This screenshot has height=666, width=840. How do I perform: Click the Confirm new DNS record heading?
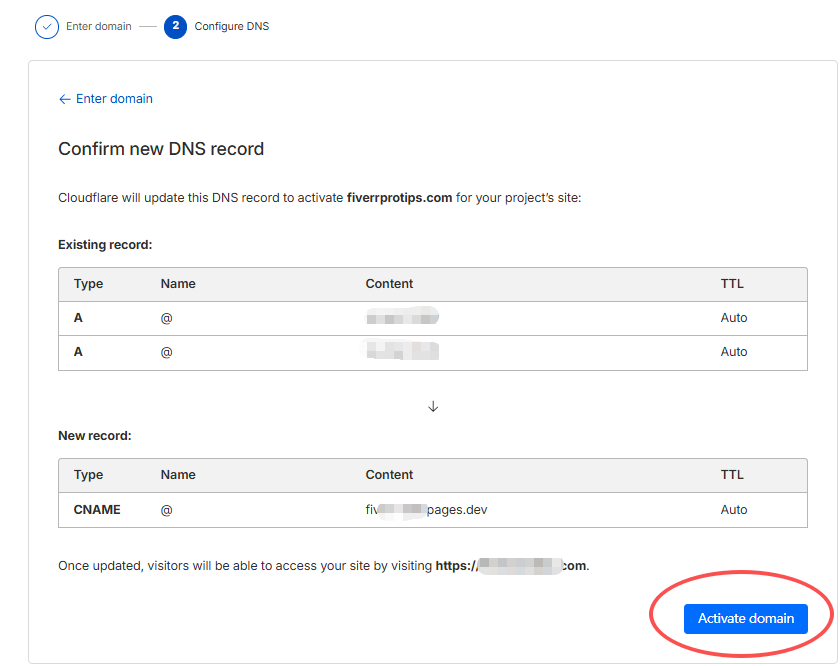pyautogui.click(x=161, y=149)
